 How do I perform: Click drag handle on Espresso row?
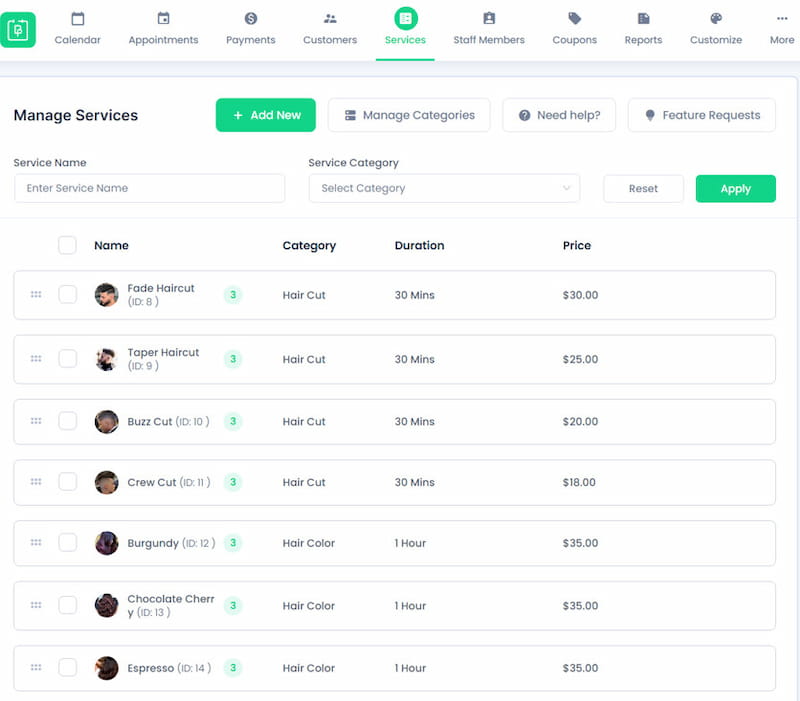(36, 667)
